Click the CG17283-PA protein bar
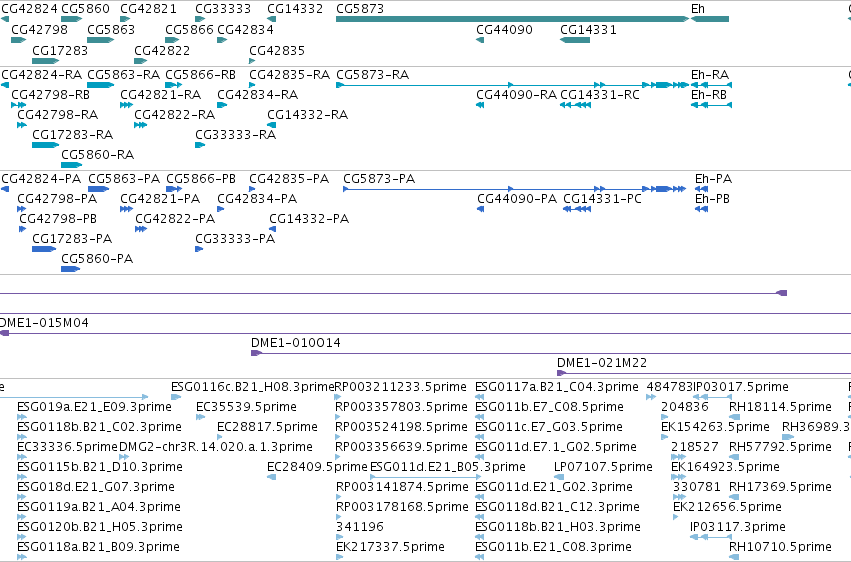851x562 pixels. pos(44,249)
